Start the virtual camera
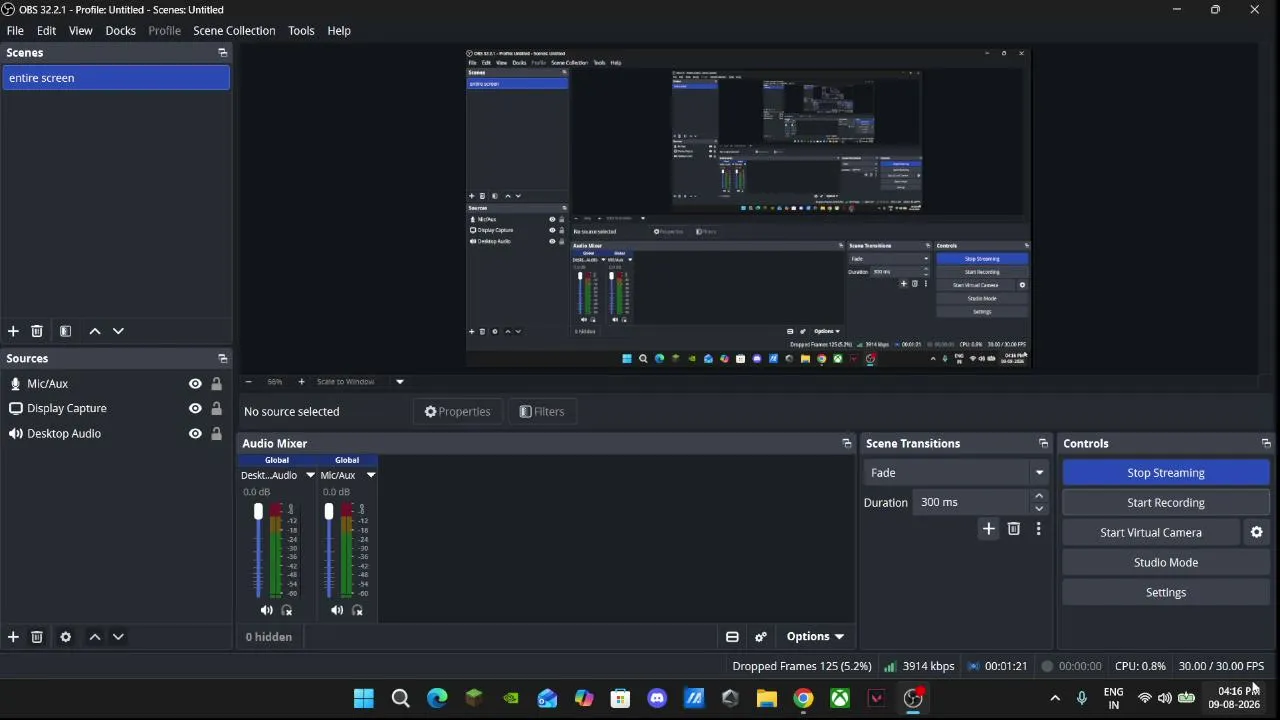Image resolution: width=1280 pixels, height=720 pixels. 1151,533
